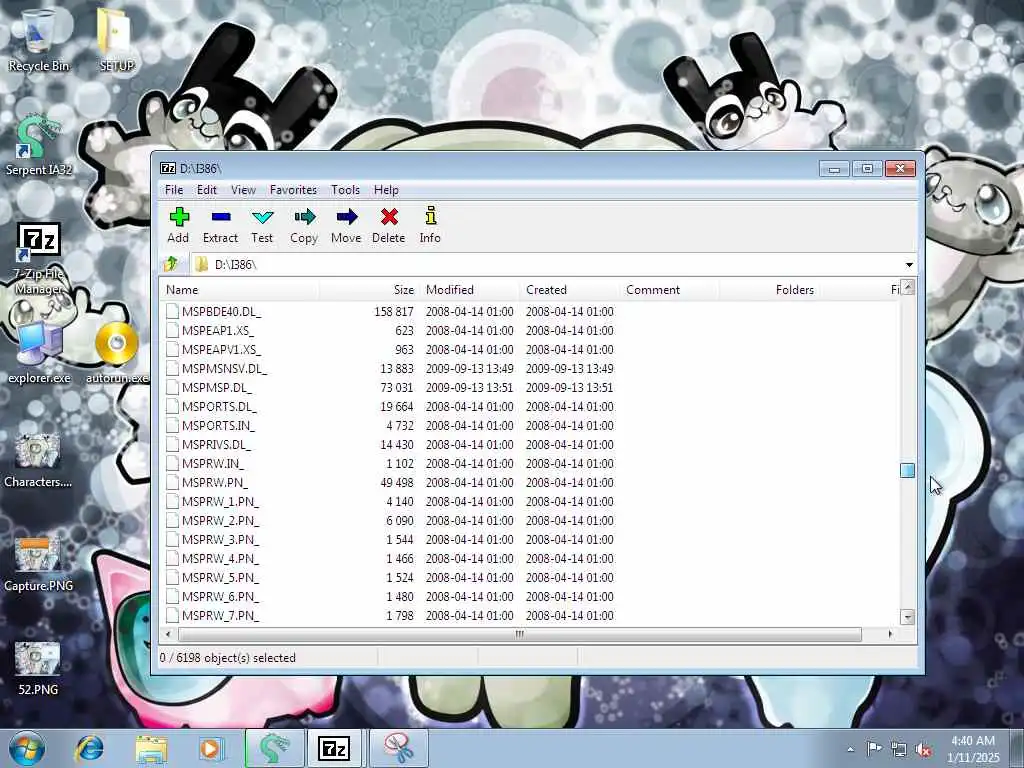Sort by the Modified column header

470,290
